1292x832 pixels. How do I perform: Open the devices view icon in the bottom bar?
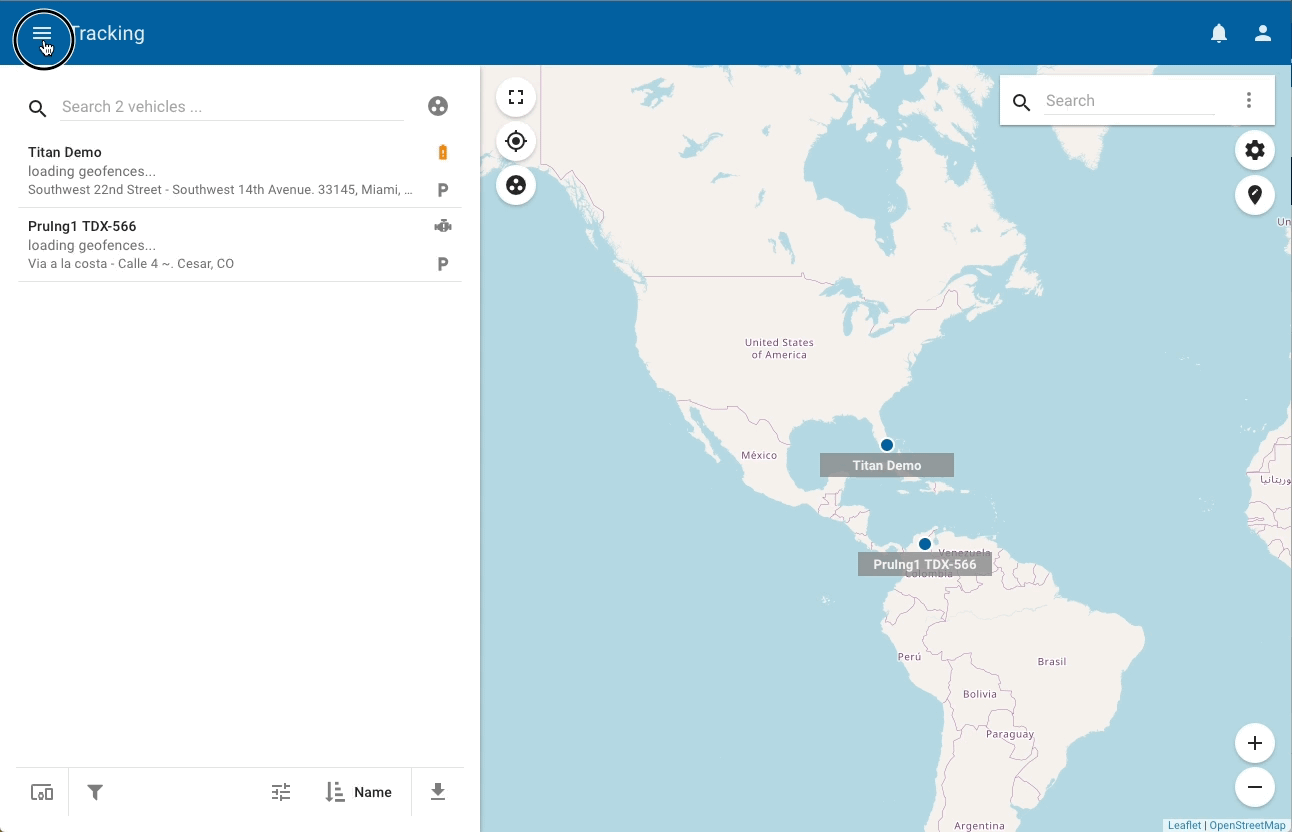[x=42, y=792]
